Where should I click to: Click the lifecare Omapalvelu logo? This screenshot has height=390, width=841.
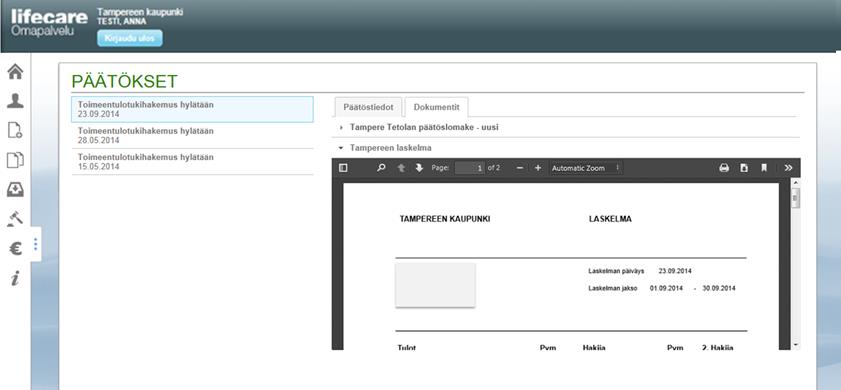tap(49, 23)
